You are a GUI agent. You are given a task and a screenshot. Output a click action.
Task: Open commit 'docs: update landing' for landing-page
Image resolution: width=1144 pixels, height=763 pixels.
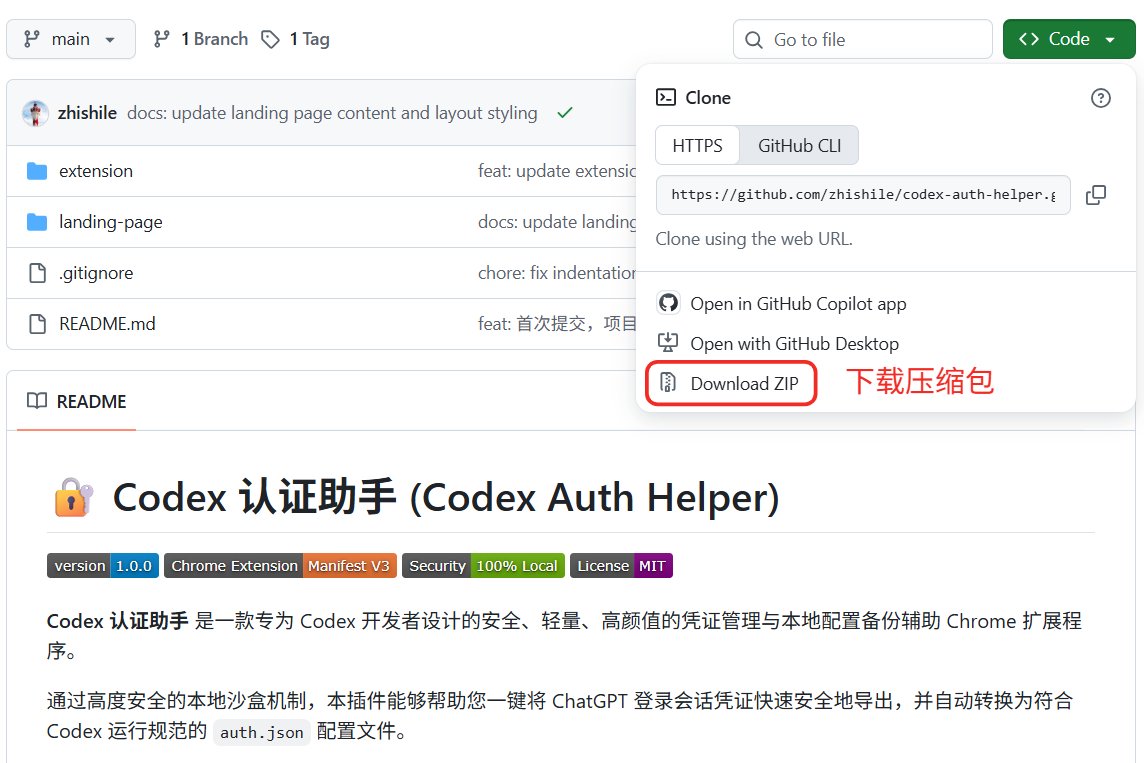click(x=557, y=222)
